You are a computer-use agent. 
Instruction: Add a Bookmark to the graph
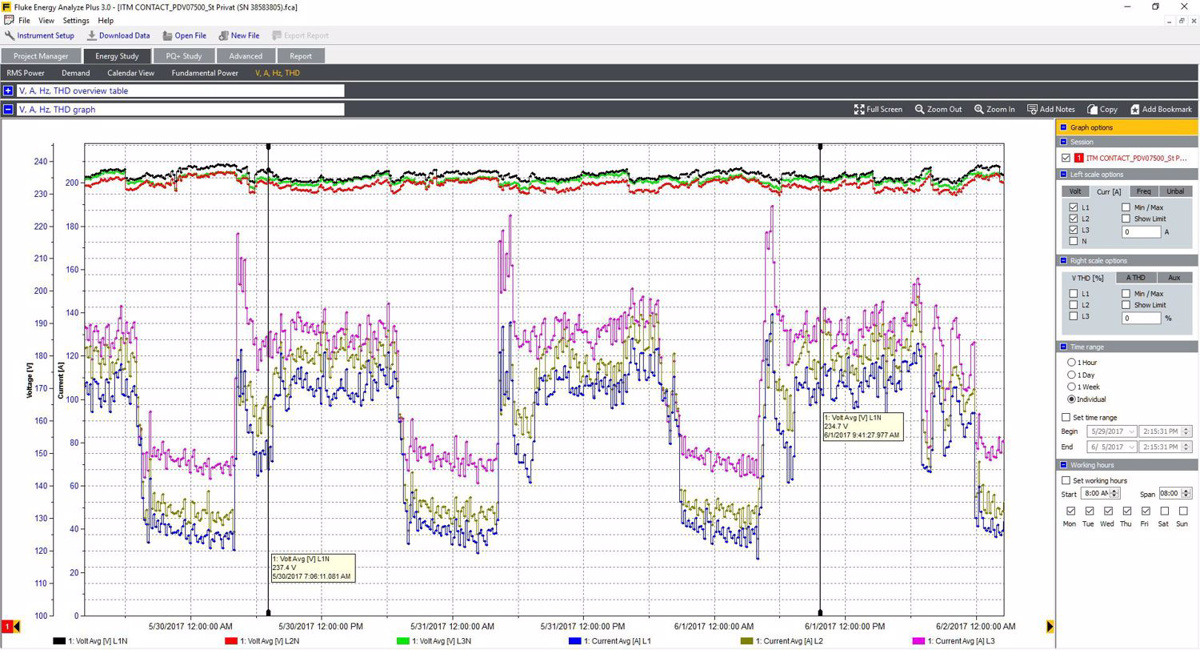pos(1160,109)
